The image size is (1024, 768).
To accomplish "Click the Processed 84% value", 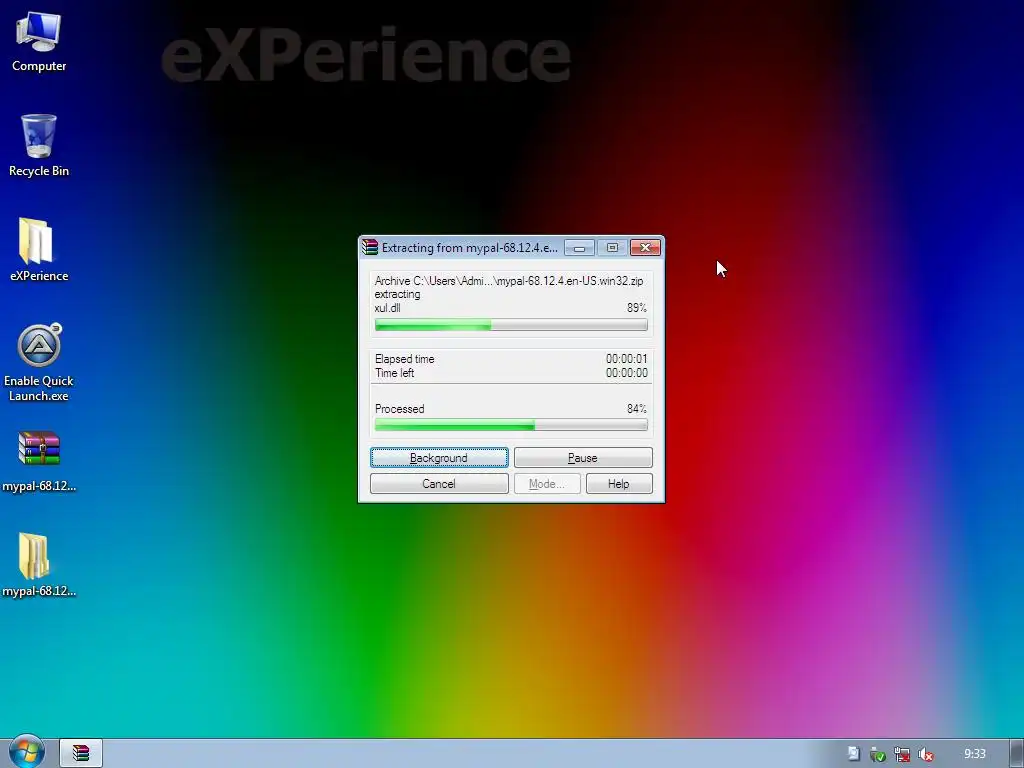I will tap(637, 409).
